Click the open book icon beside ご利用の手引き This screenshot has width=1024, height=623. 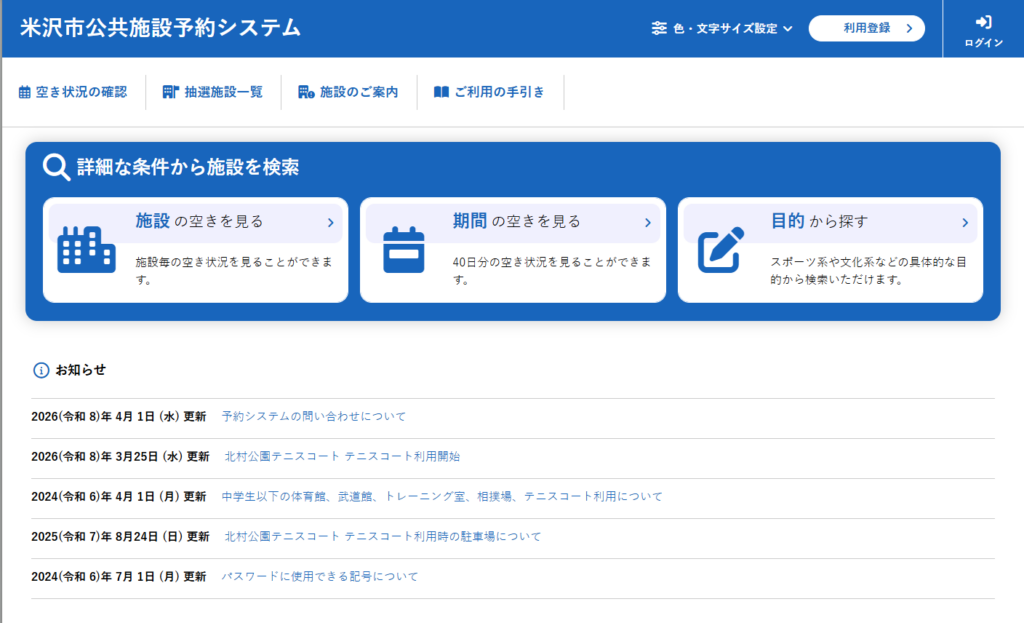(x=441, y=92)
